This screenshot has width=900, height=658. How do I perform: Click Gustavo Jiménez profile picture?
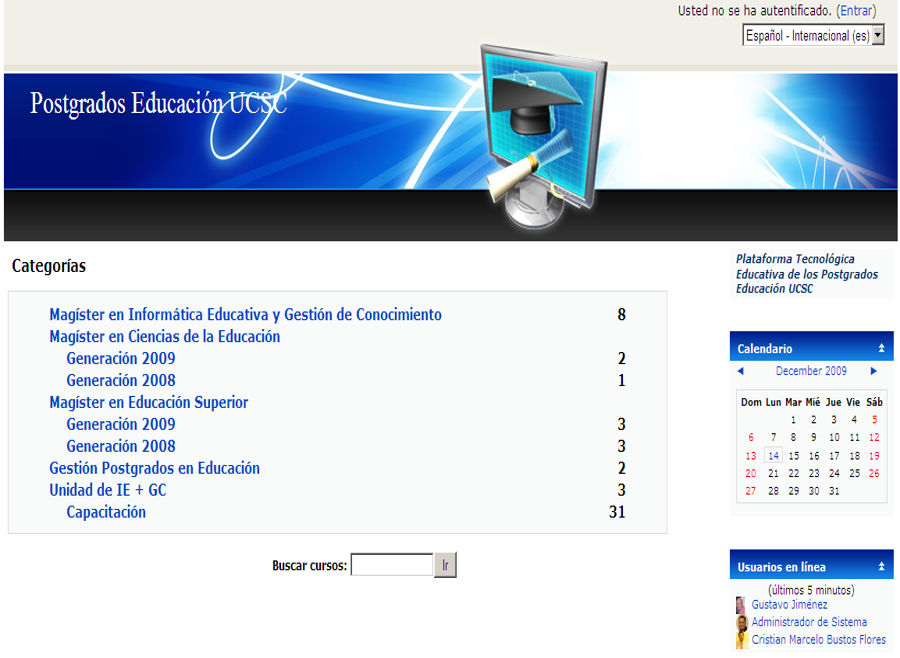pyautogui.click(x=741, y=605)
